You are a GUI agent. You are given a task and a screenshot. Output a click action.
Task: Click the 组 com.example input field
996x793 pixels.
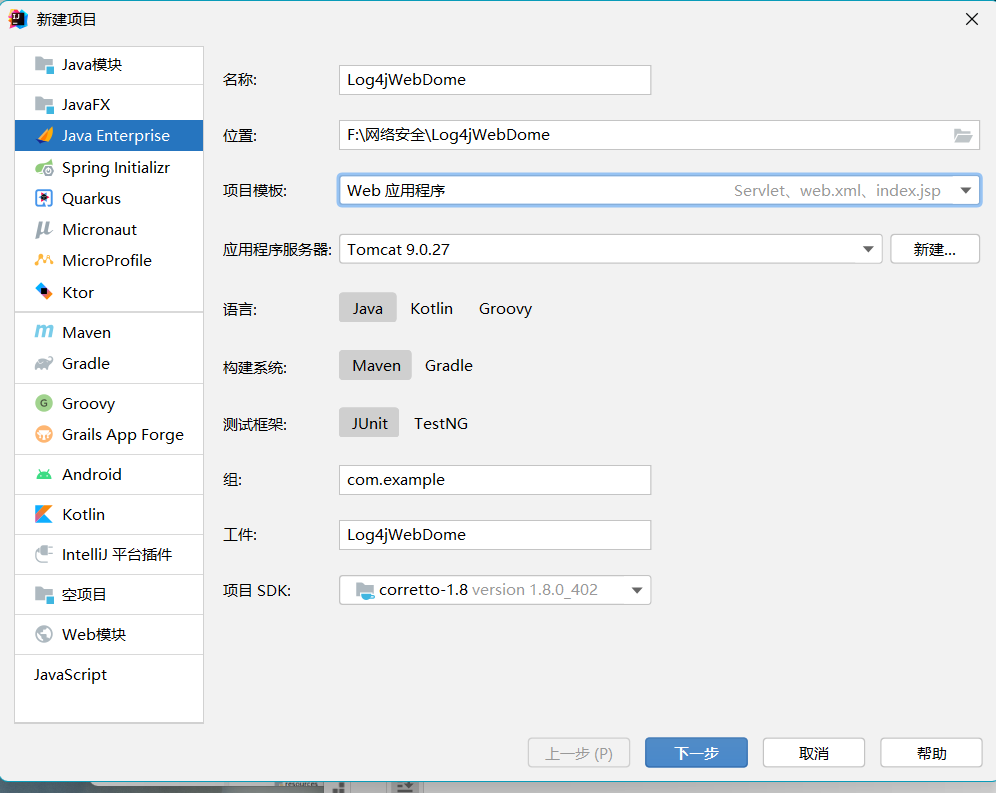click(x=495, y=480)
